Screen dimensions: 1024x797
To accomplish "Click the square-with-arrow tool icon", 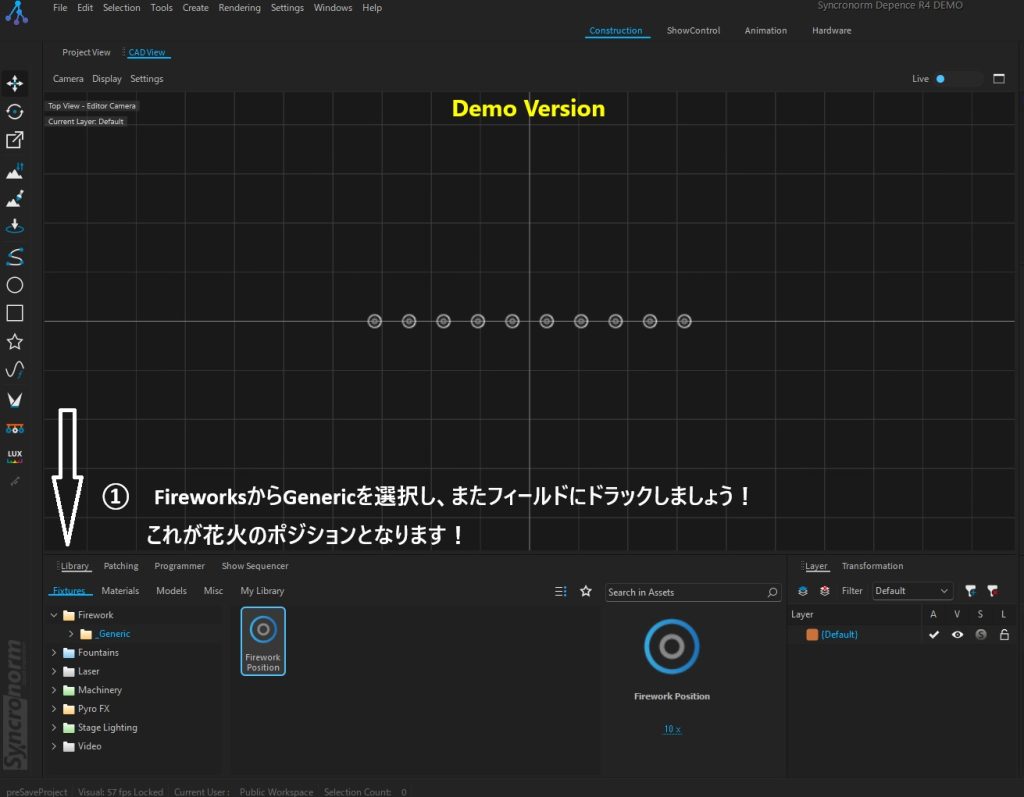I will tap(15, 140).
